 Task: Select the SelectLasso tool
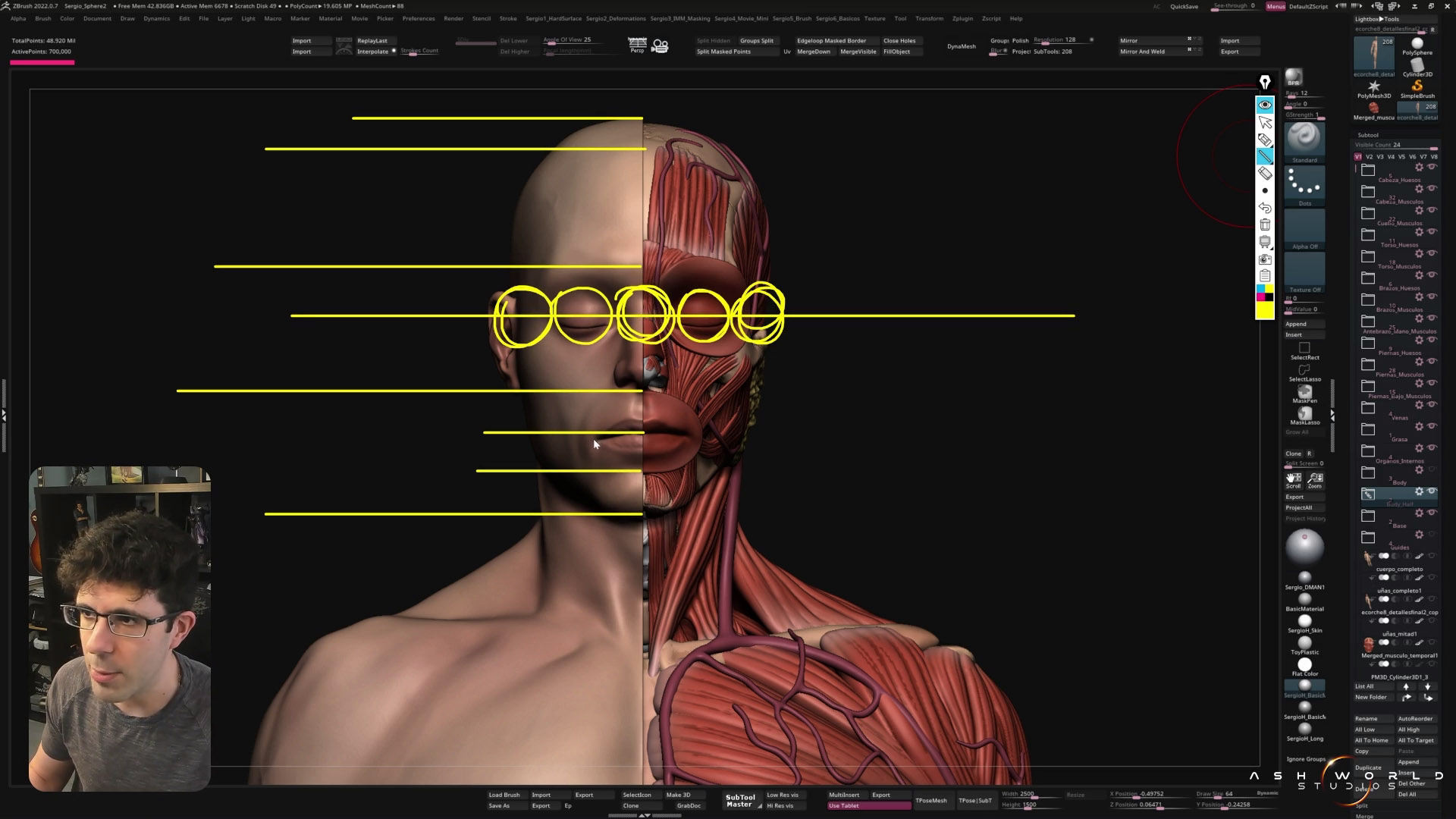1304,370
